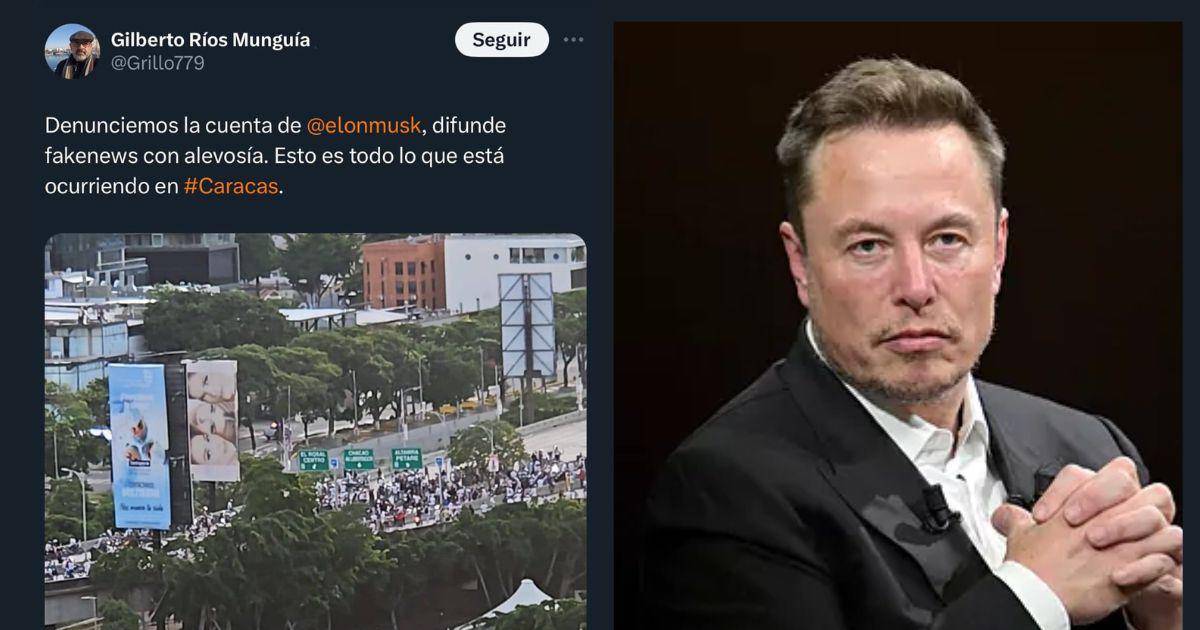This screenshot has height=630, width=1200.
Task: Click the lapel microphone on the jacket
Action: (937, 507)
